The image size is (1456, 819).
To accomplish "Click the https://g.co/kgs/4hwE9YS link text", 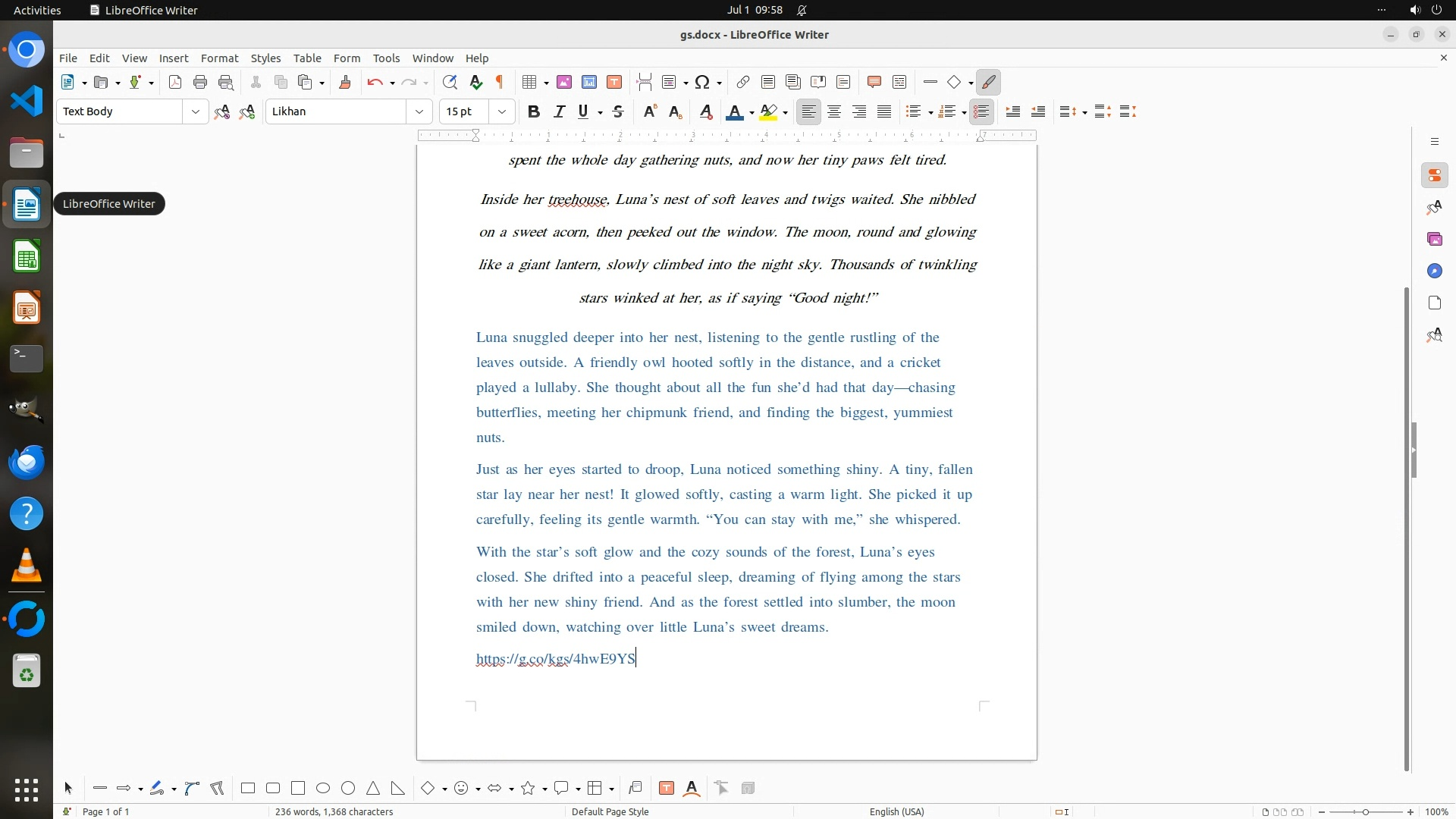I will click(x=555, y=659).
